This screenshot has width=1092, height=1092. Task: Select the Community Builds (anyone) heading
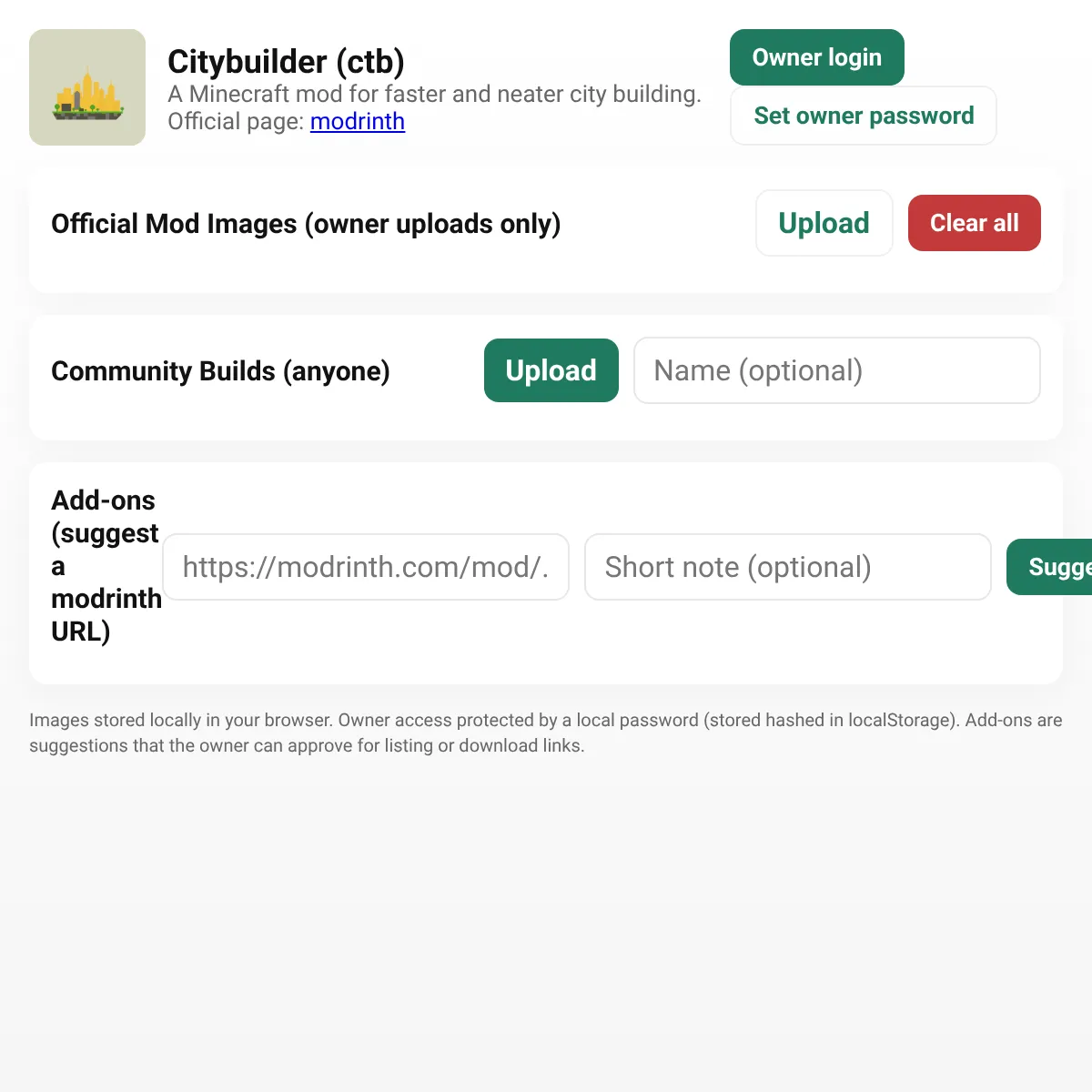[220, 371]
